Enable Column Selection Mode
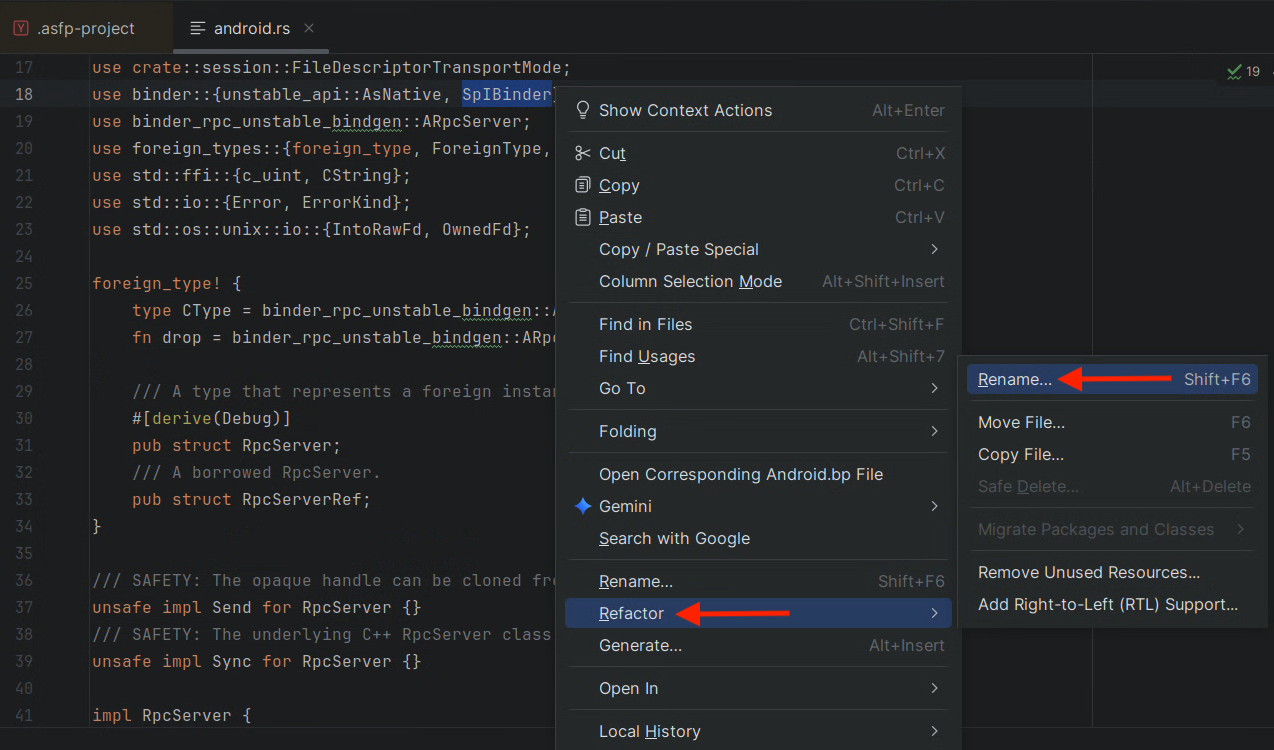Screen dimensions: 1274x750 click(690, 281)
